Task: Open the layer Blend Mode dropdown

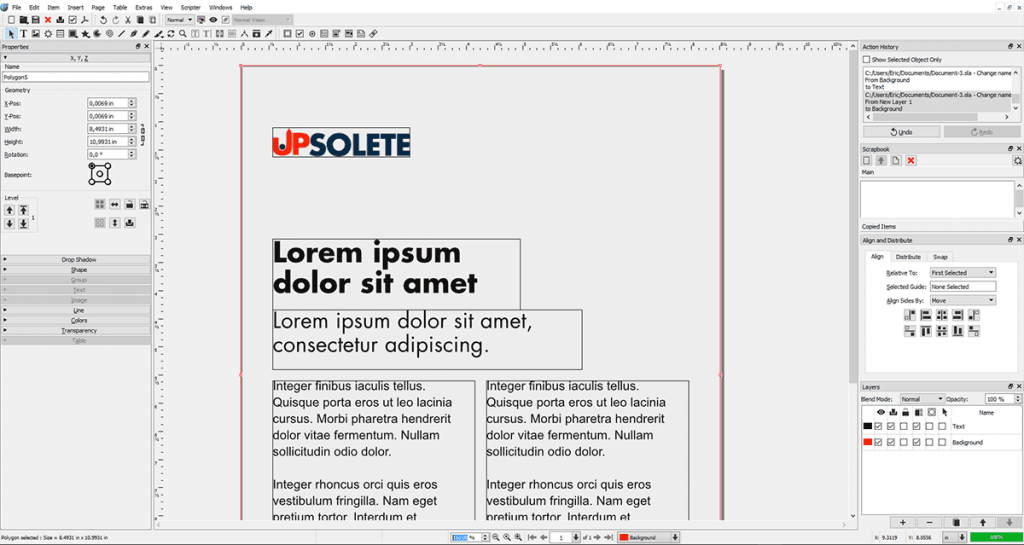Action: pos(921,399)
